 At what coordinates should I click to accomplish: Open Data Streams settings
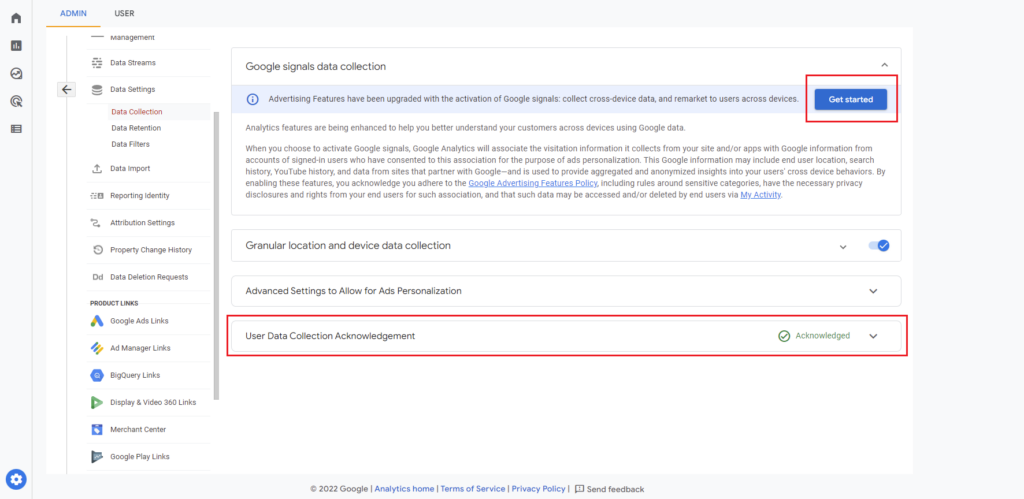tap(133, 63)
